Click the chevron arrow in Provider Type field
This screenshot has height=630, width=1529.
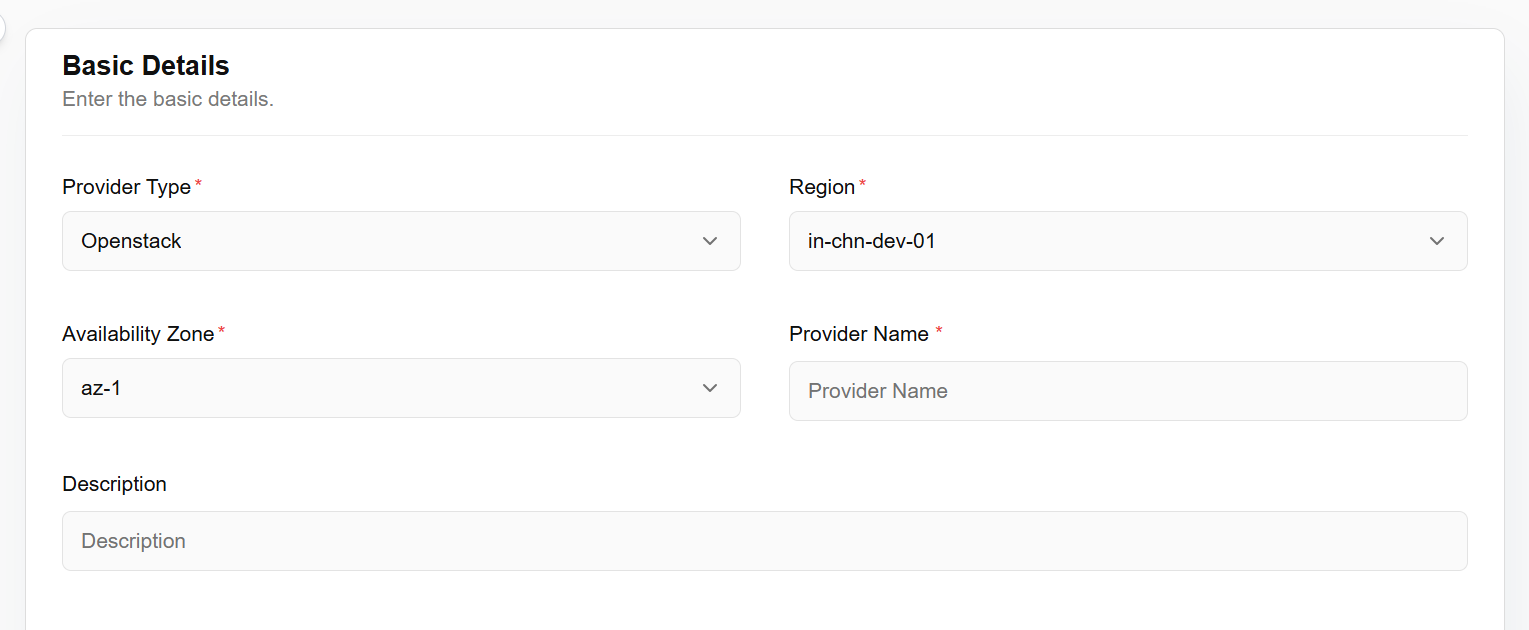710,241
